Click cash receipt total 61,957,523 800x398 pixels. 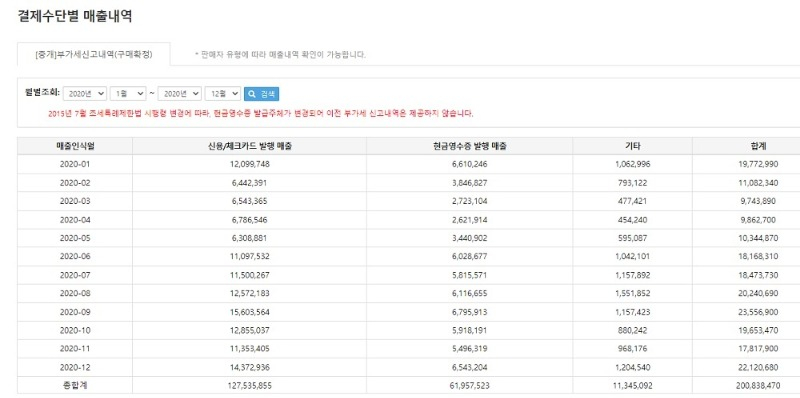[x=469, y=386]
